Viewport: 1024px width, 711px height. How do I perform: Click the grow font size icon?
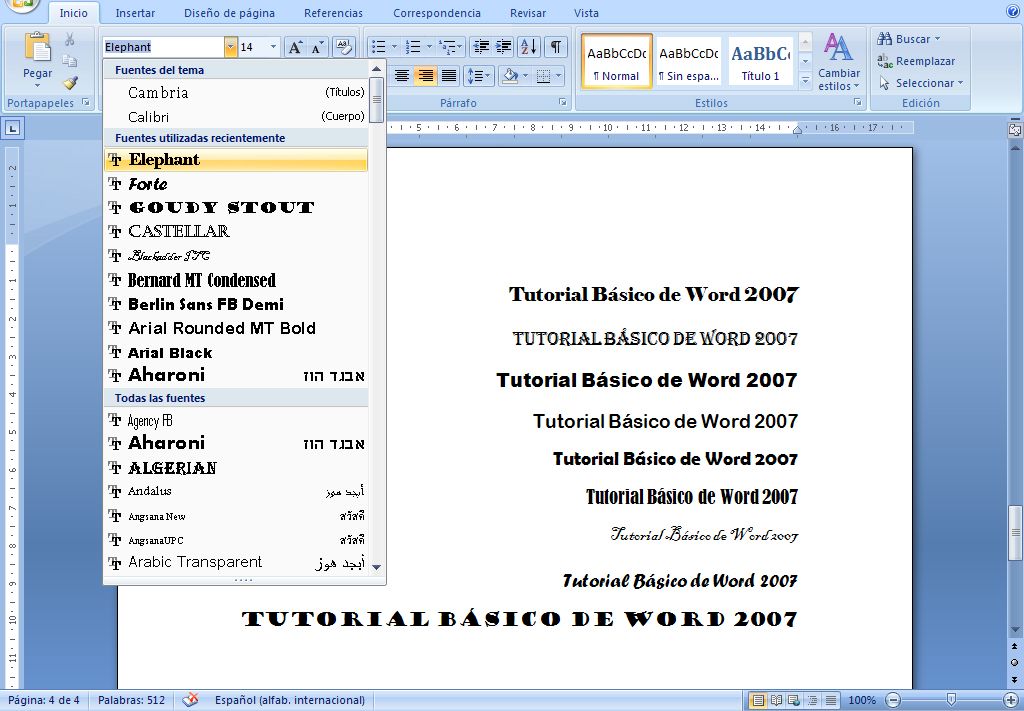click(x=295, y=47)
